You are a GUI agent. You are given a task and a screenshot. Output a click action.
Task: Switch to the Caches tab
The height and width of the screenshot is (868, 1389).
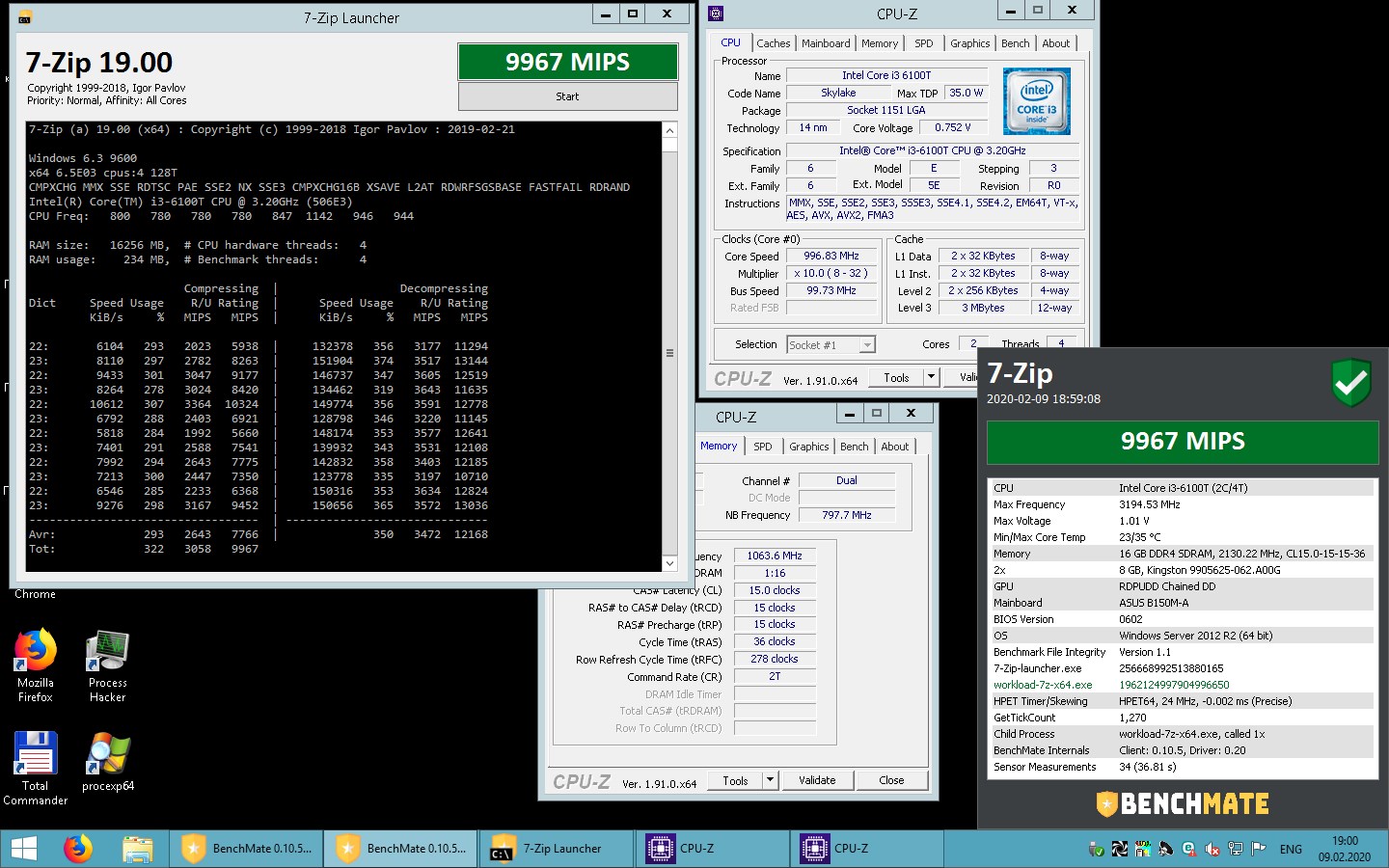(773, 43)
